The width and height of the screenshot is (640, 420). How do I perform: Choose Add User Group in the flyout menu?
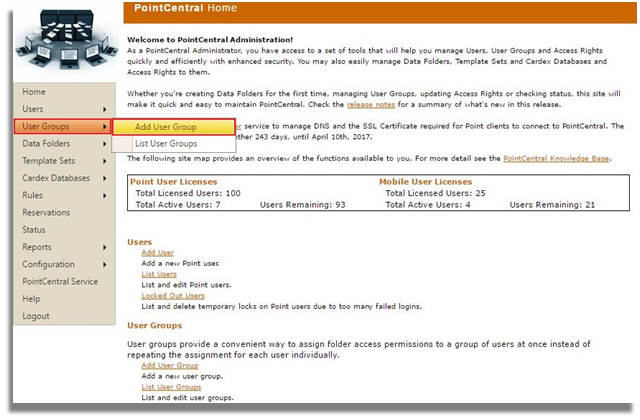click(174, 127)
